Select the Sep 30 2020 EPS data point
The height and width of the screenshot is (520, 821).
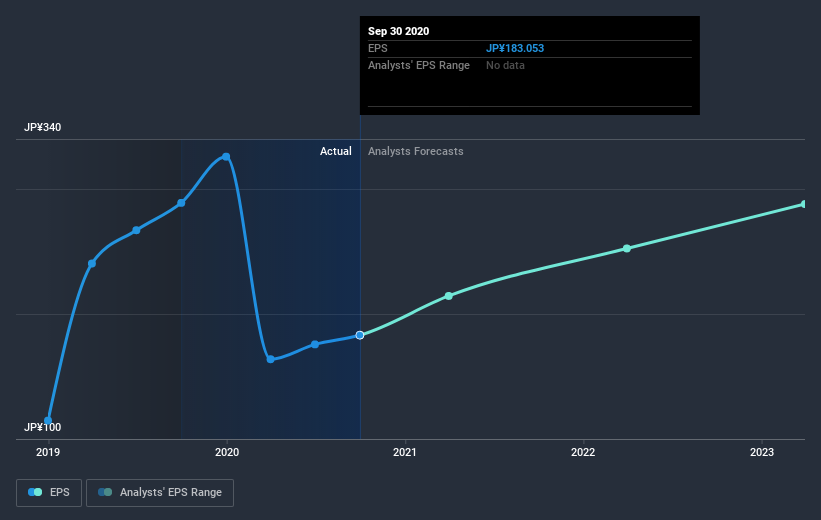click(x=360, y=335)
